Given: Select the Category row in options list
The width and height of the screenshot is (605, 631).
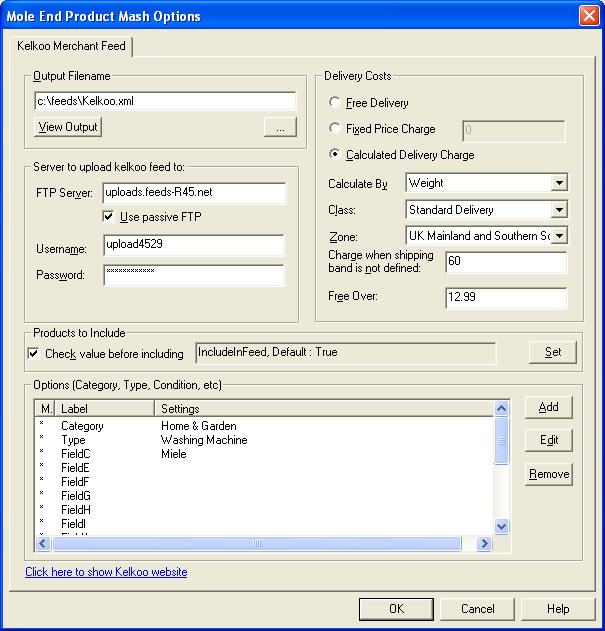Looking at the screenshot, I should [264, 426].
